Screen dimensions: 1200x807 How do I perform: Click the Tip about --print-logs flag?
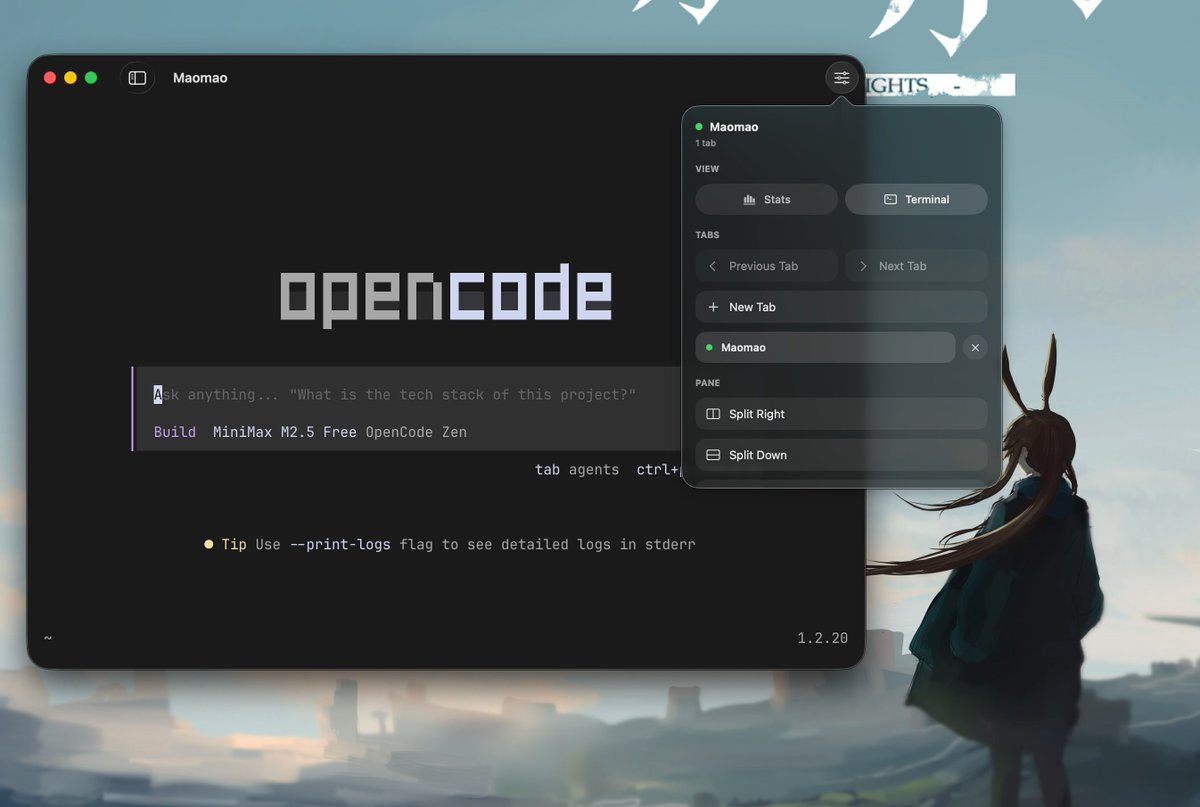[449, 545]
